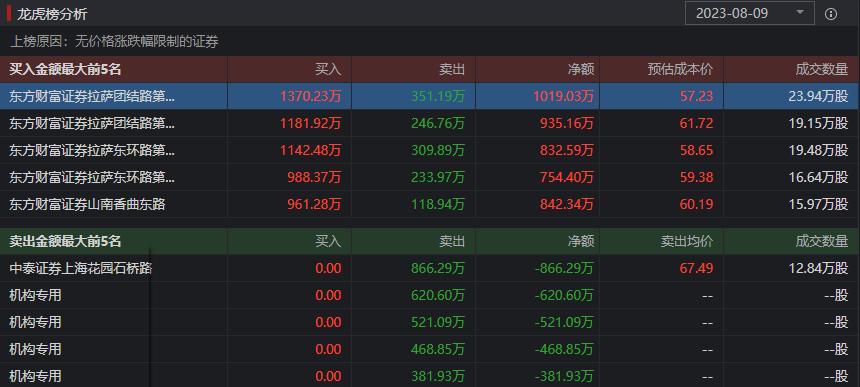Click volume 12.84万股

click(x=818, y=268)
